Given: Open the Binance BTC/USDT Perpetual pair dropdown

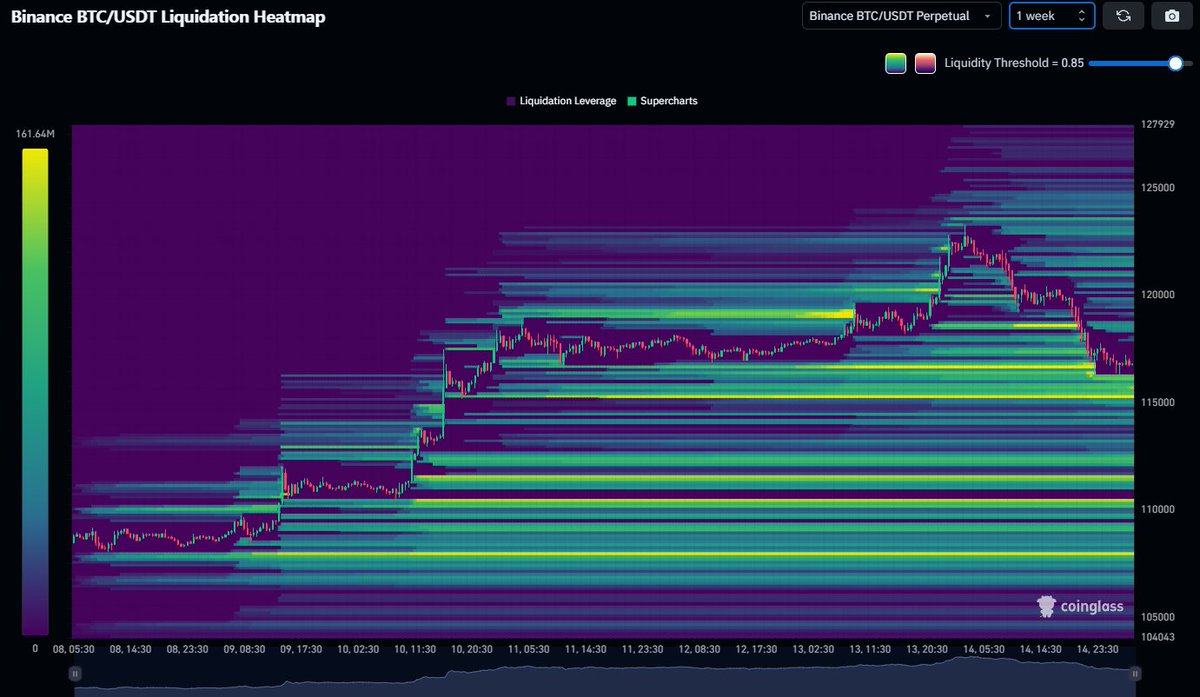Looking at the screenshot, I should 901,16.
